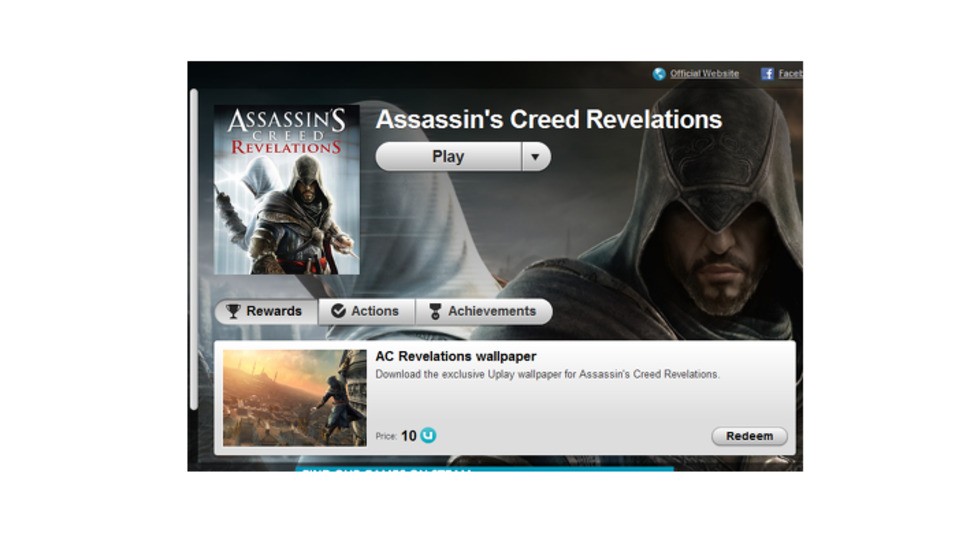Select the Achievements tab
This screenshot has height=545, width=970.
(x=484, y=311)
